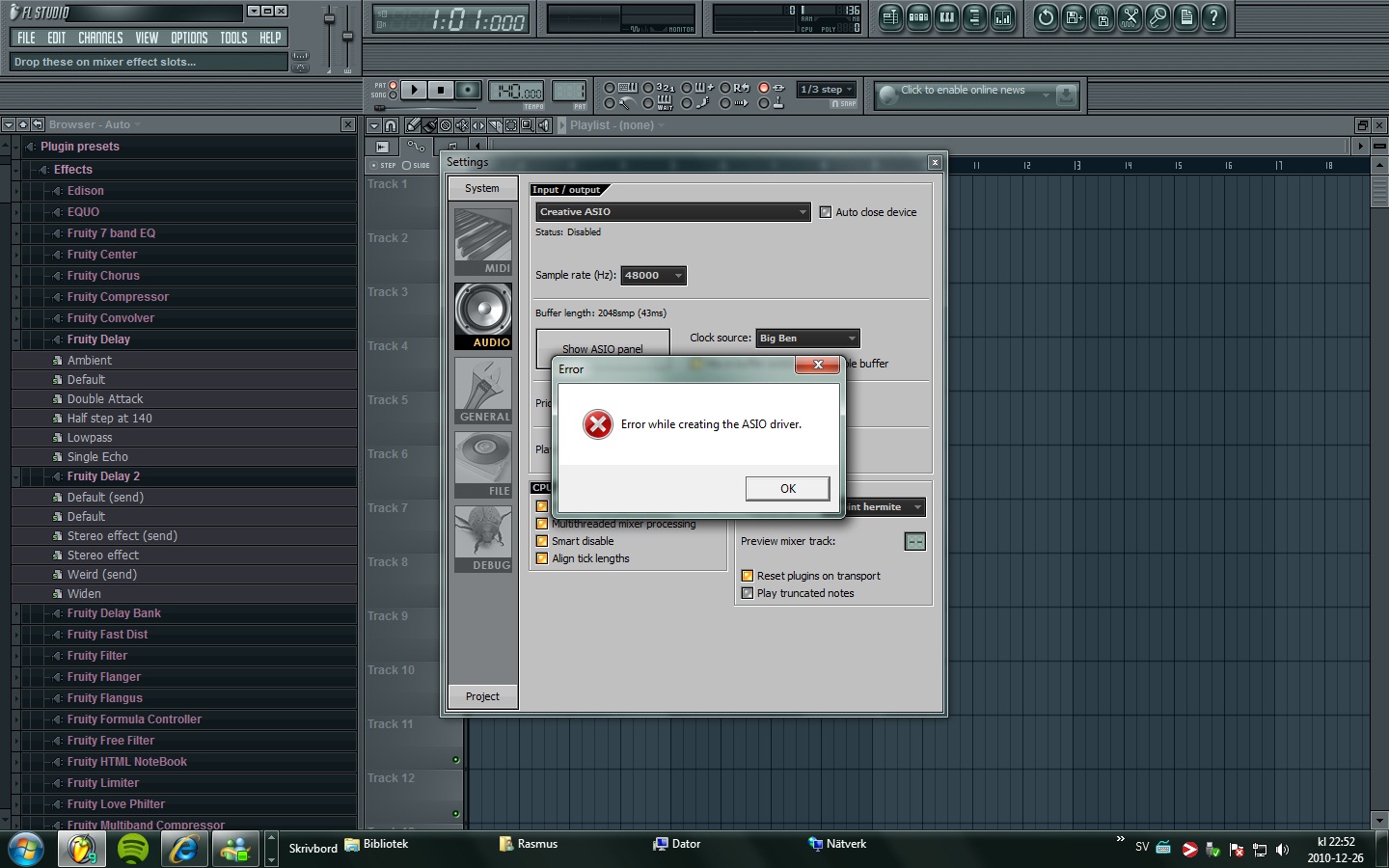
Task: Open the TOOLS menu
Action: click(233, 38)
